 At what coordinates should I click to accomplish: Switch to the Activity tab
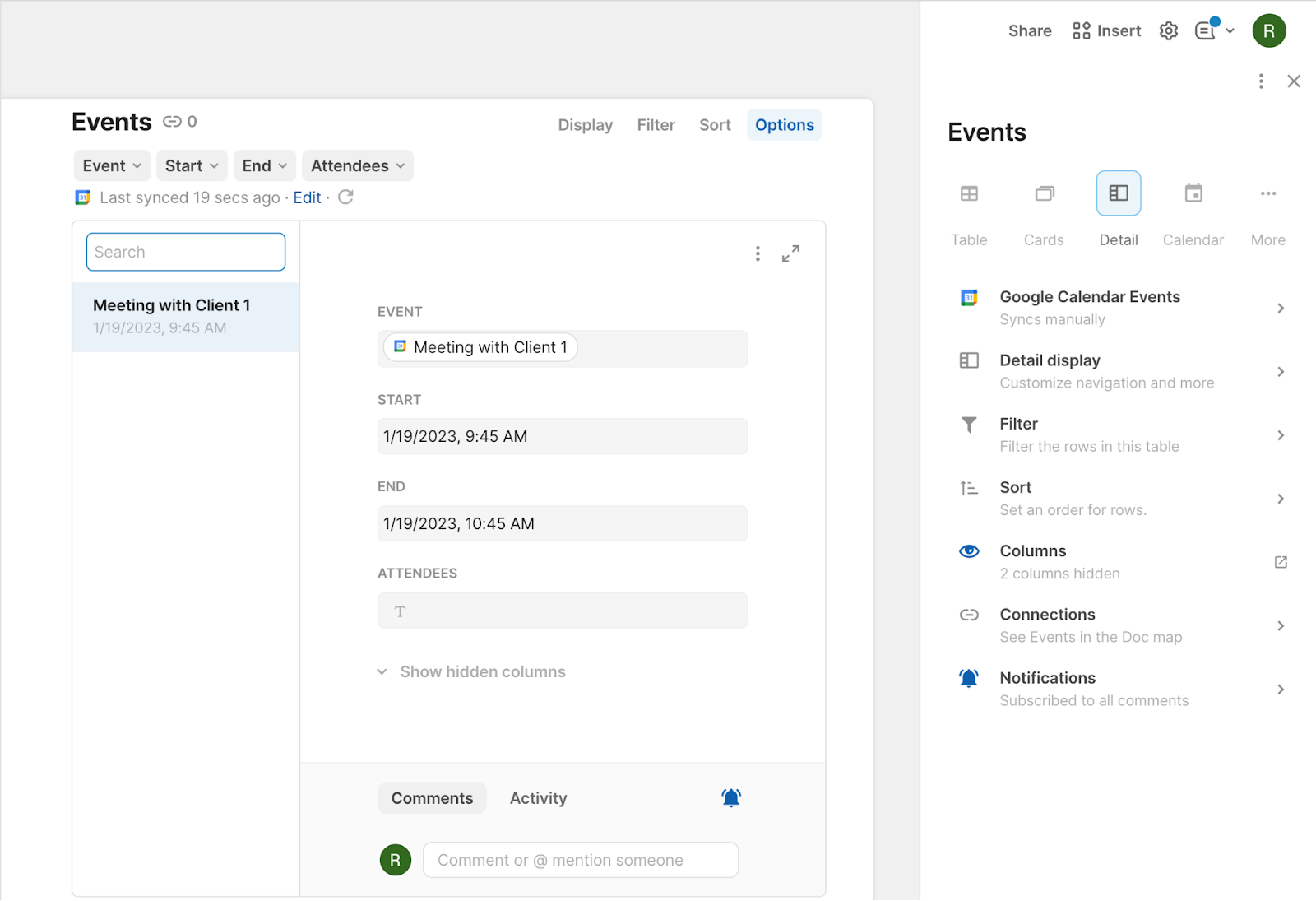[x=538, y=798]
